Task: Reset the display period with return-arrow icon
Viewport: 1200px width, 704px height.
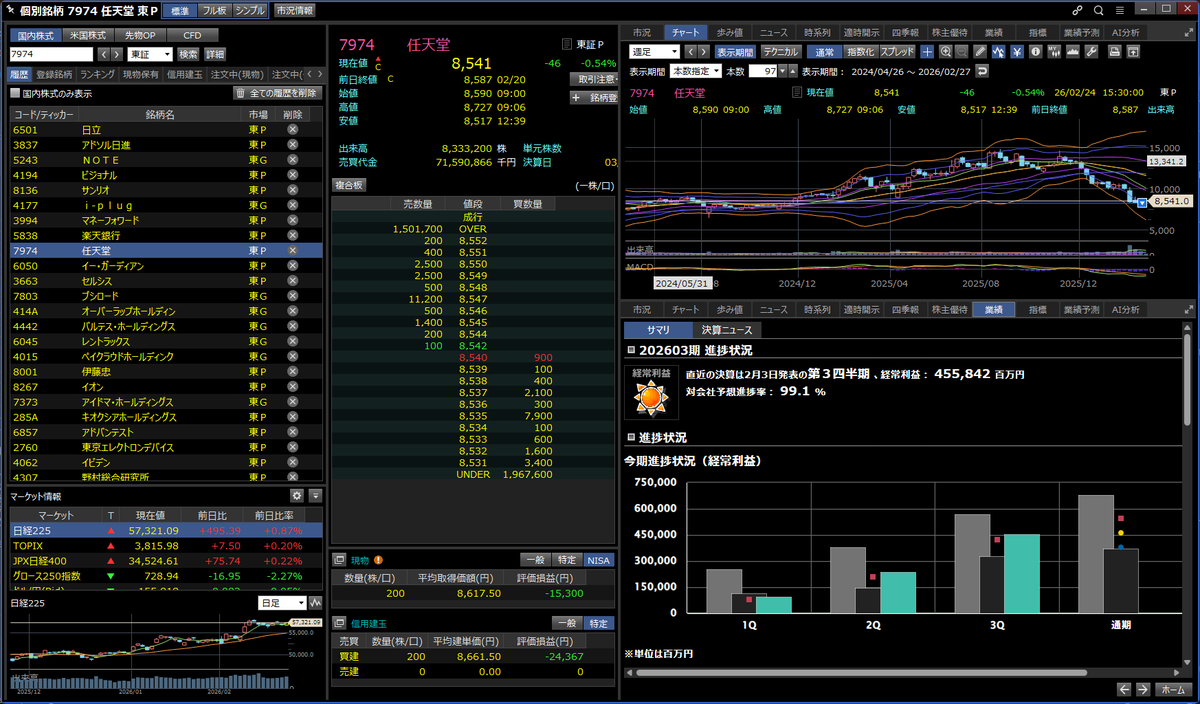Action: pyautogui.click(x=982, y=71)
